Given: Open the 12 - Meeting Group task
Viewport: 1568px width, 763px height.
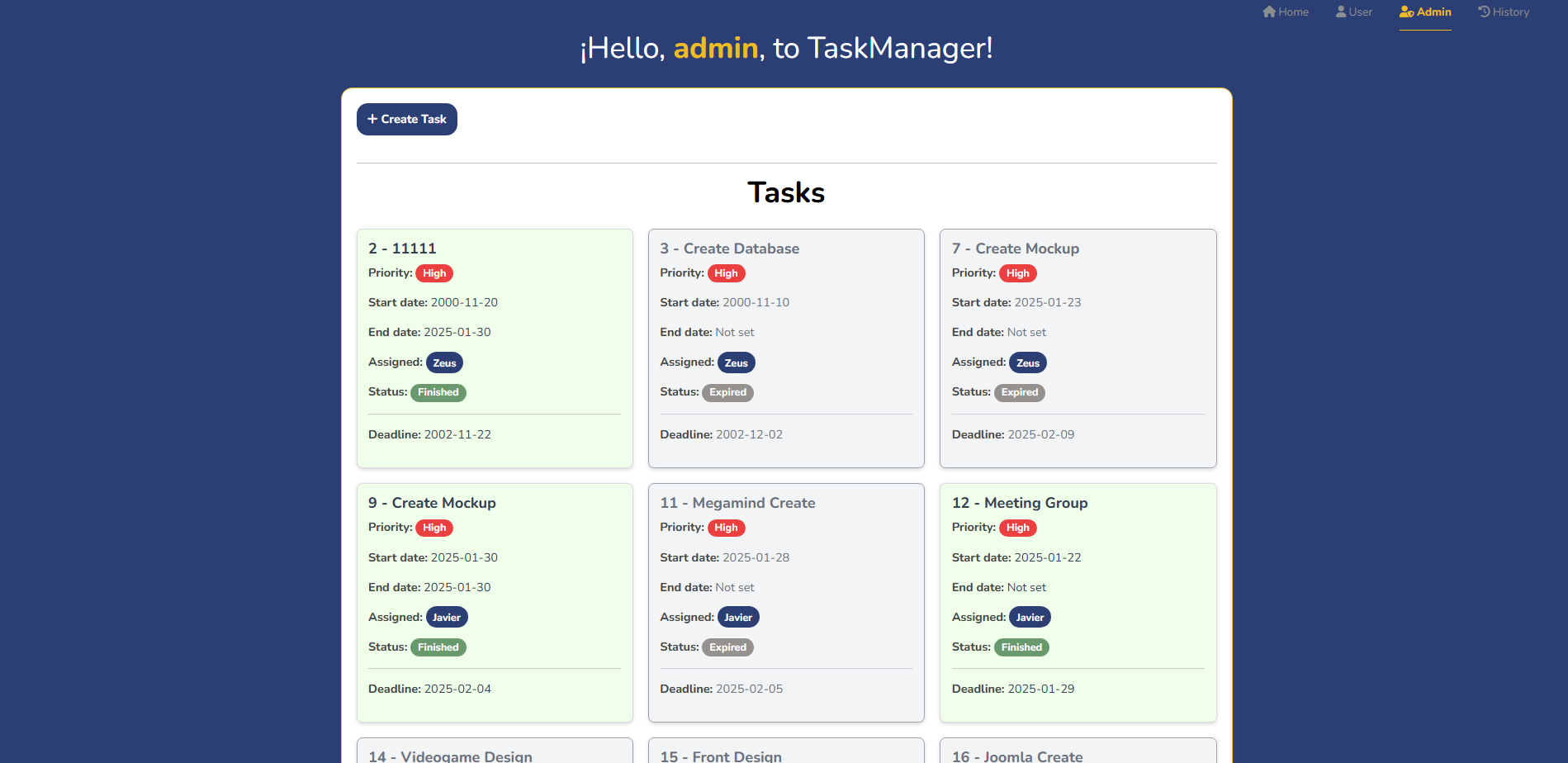Looking at the screenshot, I should tap(1019, 503).
